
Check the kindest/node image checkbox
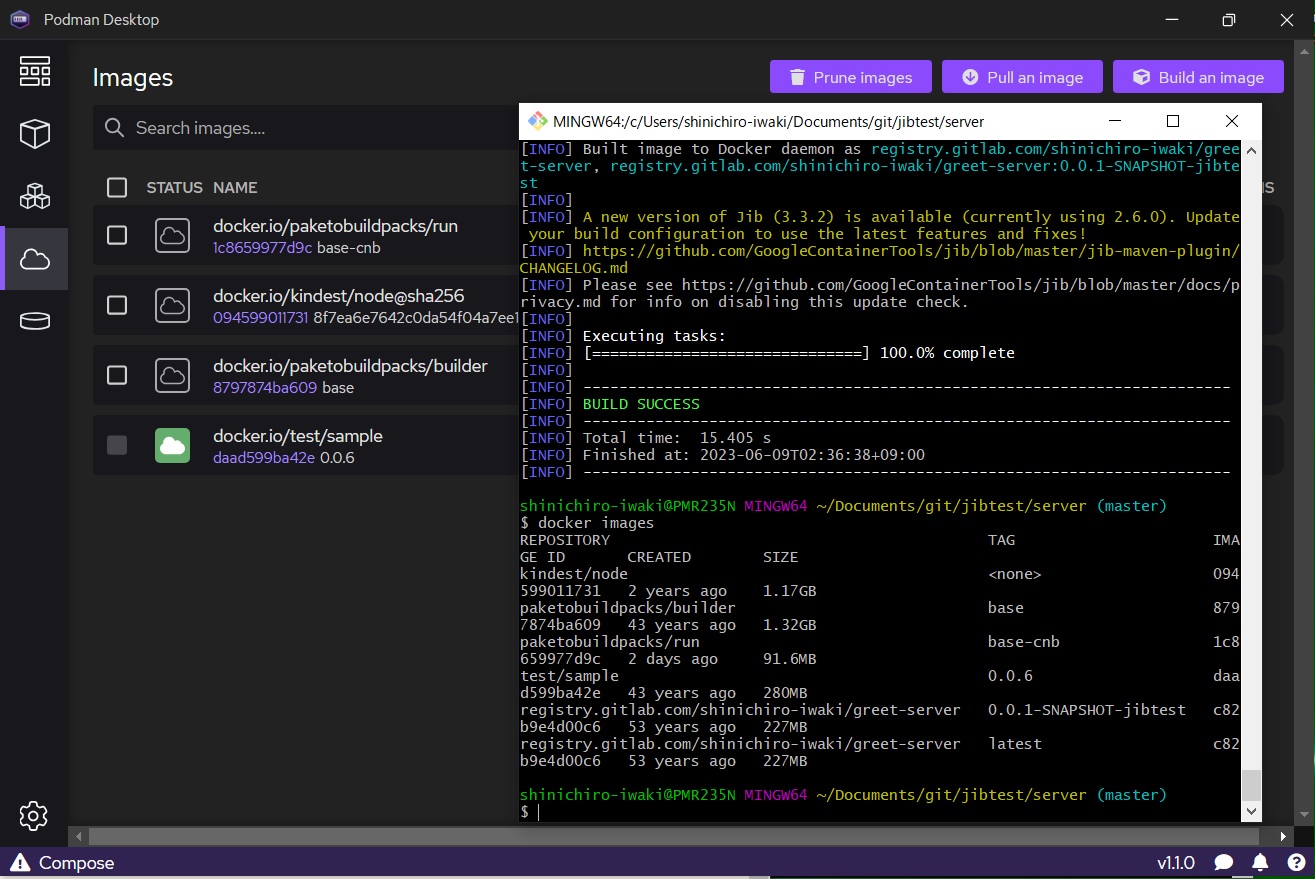point(117,305)
